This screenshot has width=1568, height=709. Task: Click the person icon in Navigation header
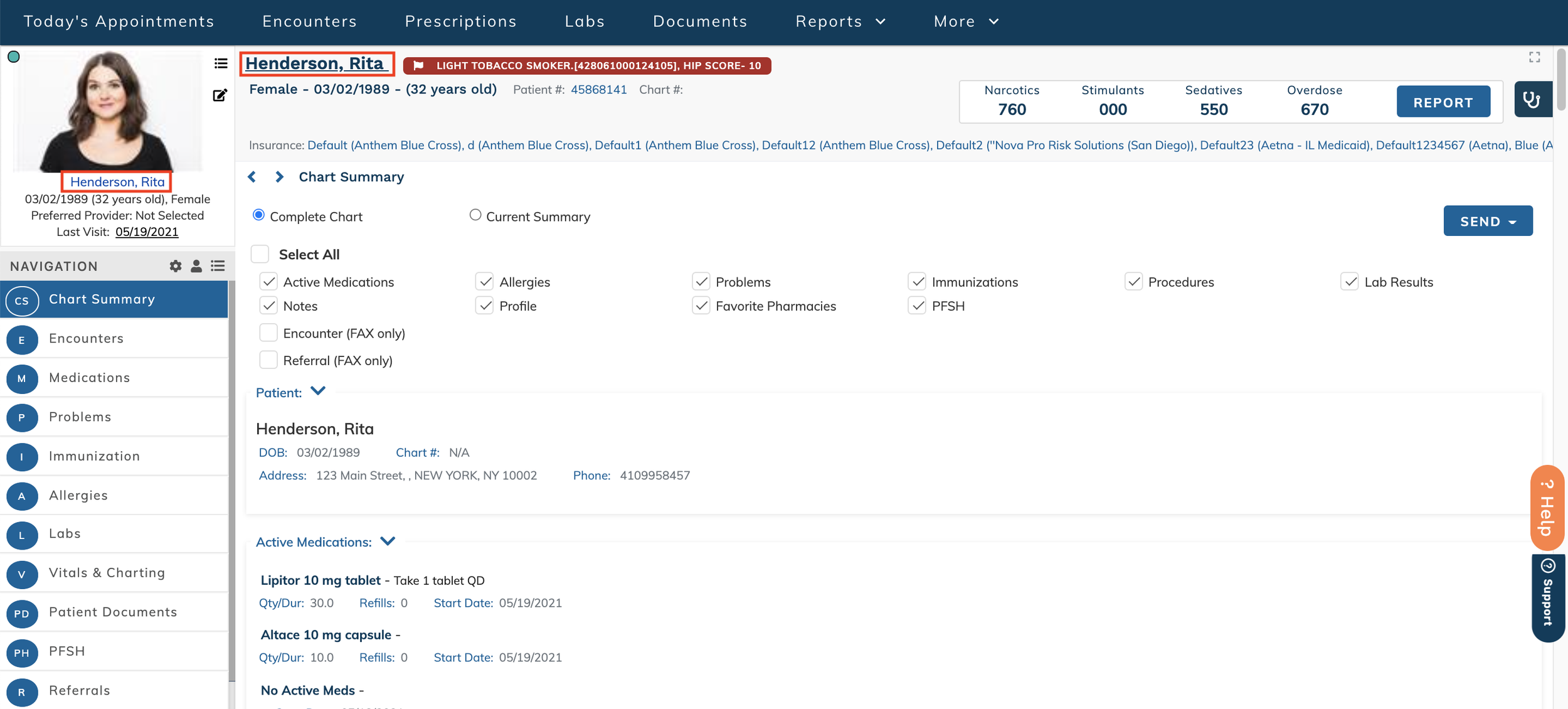196,266
